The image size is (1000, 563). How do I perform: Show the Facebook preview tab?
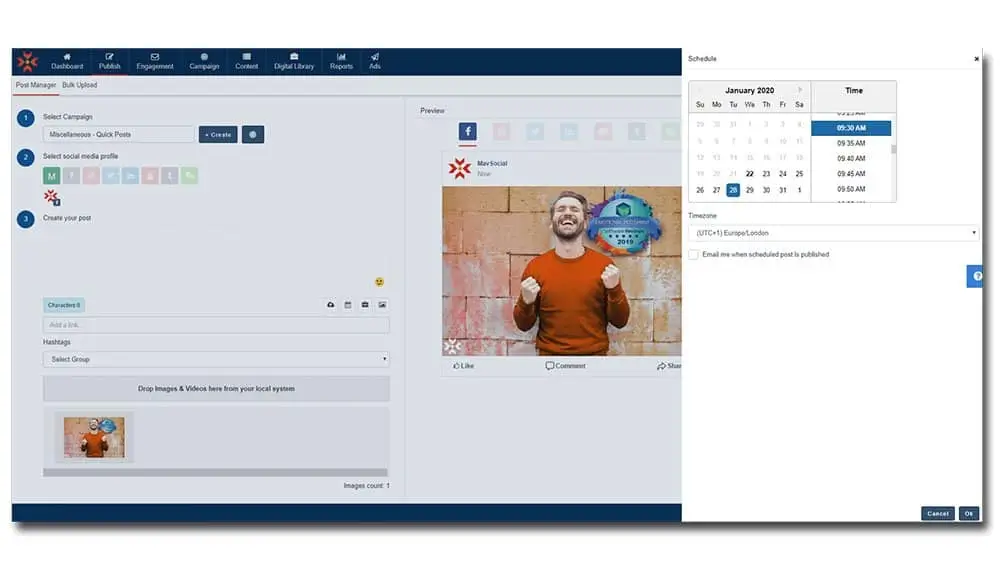click(x=467, y=131)
